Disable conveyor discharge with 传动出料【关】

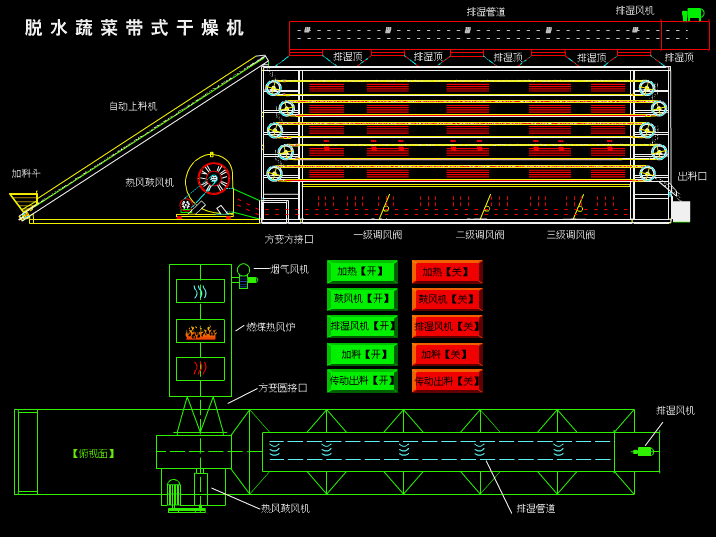(447, 381)
